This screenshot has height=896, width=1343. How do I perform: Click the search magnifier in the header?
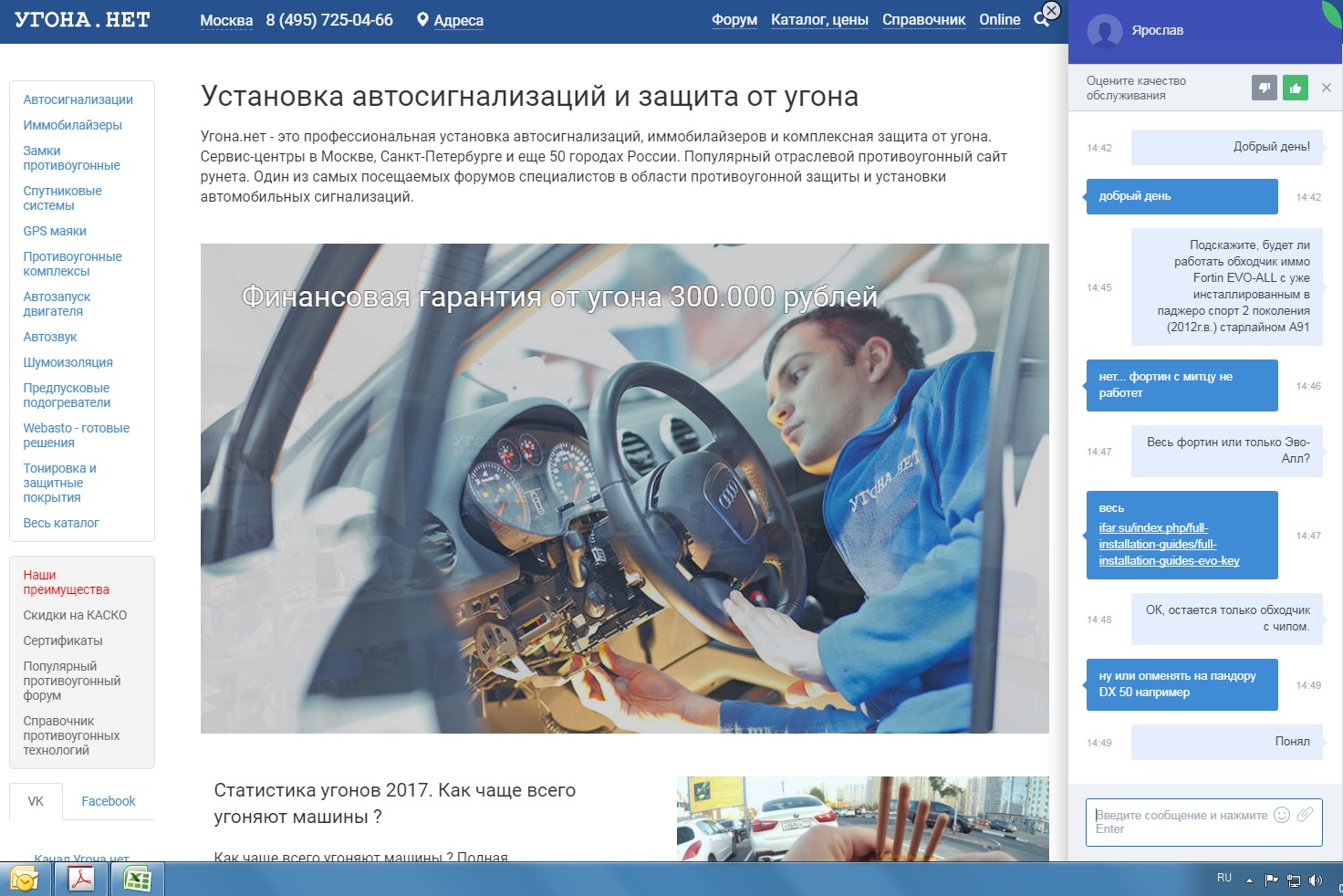point(1040,19)
